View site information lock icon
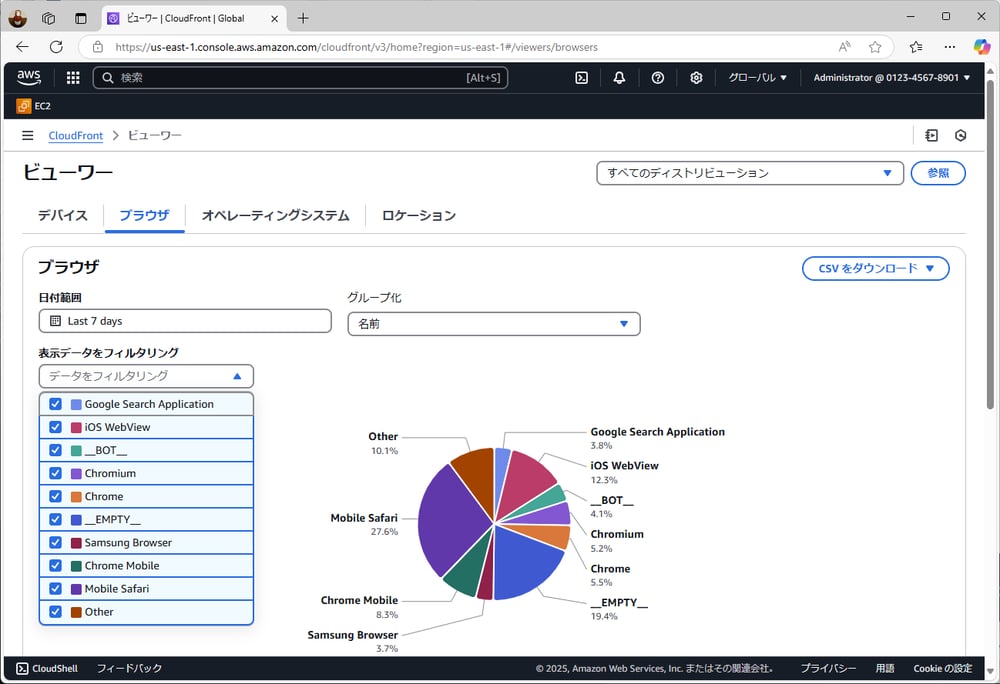The height and width of the screenshot is (684, 1000). (x=98, y=47)
